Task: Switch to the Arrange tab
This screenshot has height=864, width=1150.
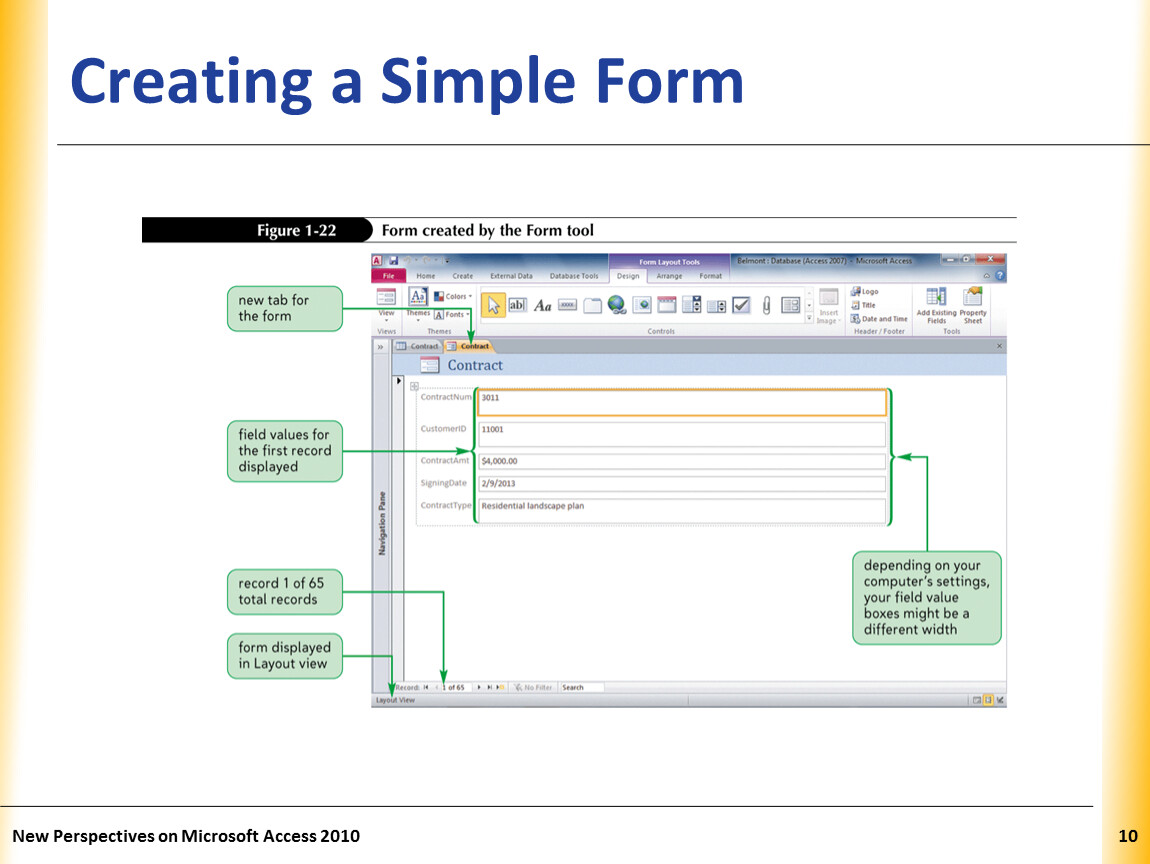Action: click(x=669, y=277)
